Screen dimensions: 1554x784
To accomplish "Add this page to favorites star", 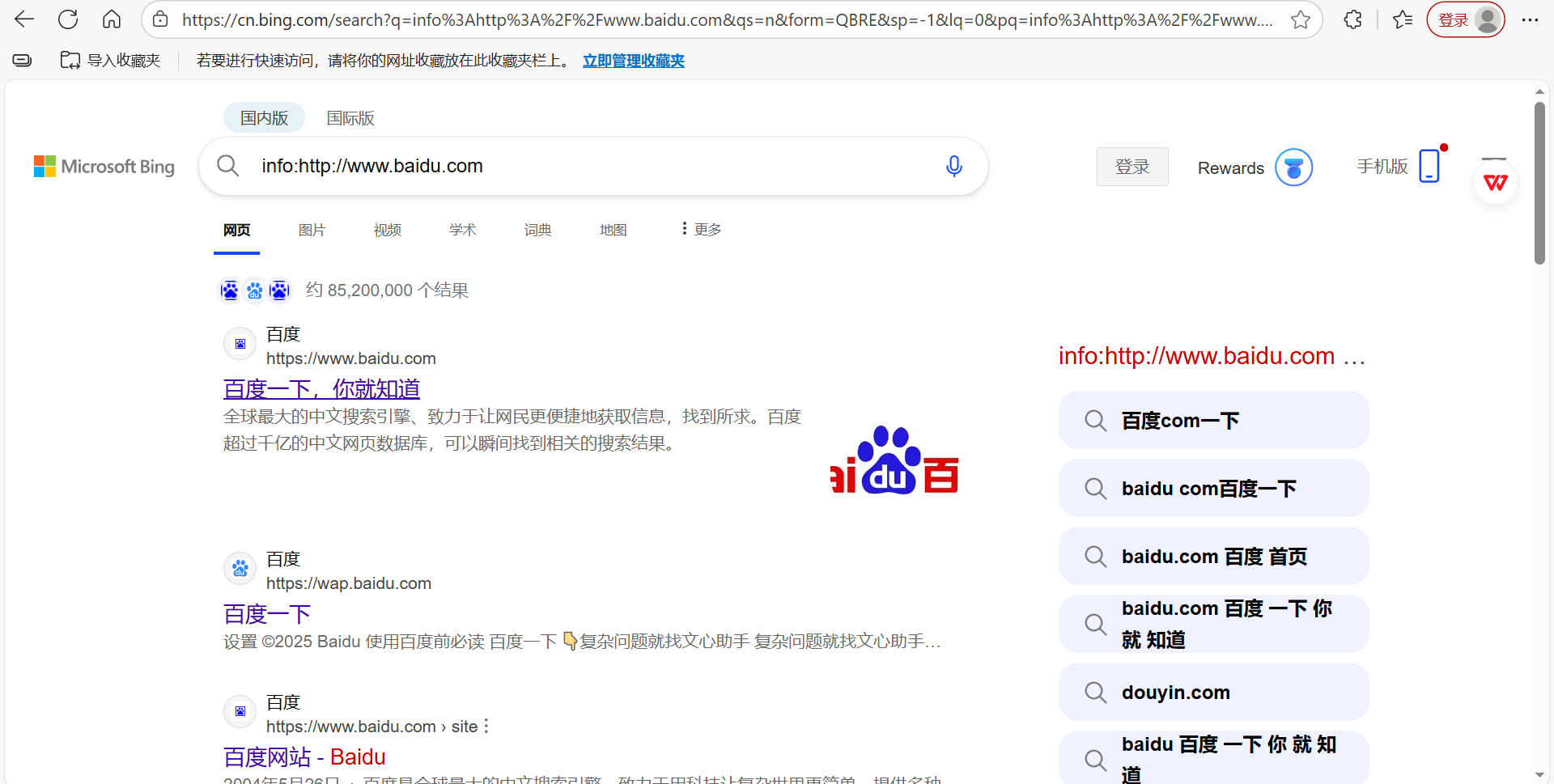I will click(1300, 19).
